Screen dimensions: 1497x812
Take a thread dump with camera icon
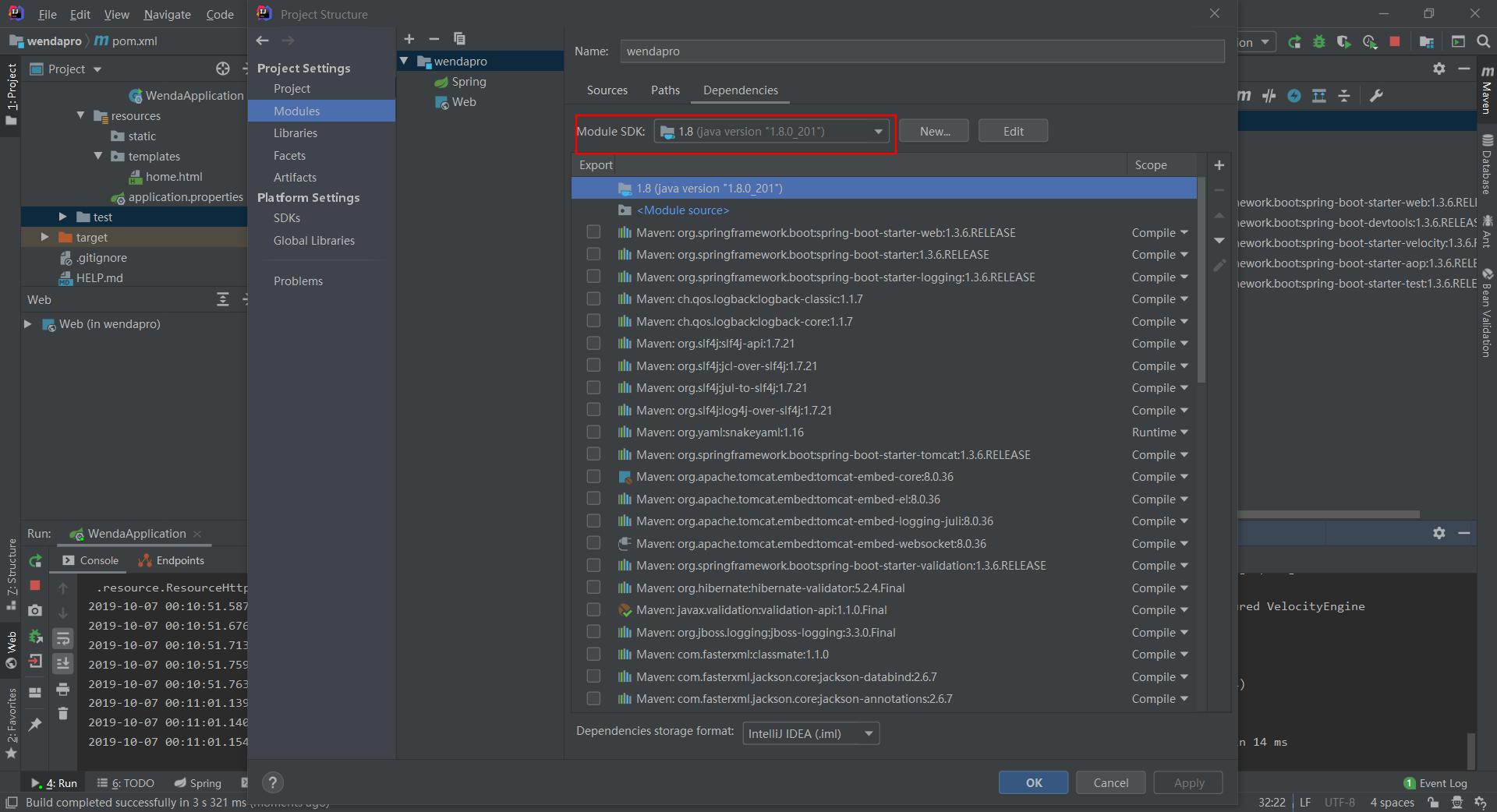(x=35, y=610)
